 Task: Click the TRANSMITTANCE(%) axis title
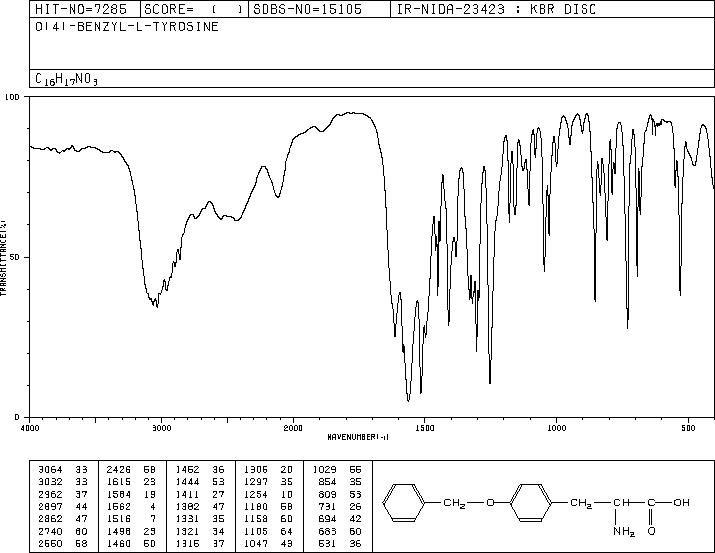(3, 257)
